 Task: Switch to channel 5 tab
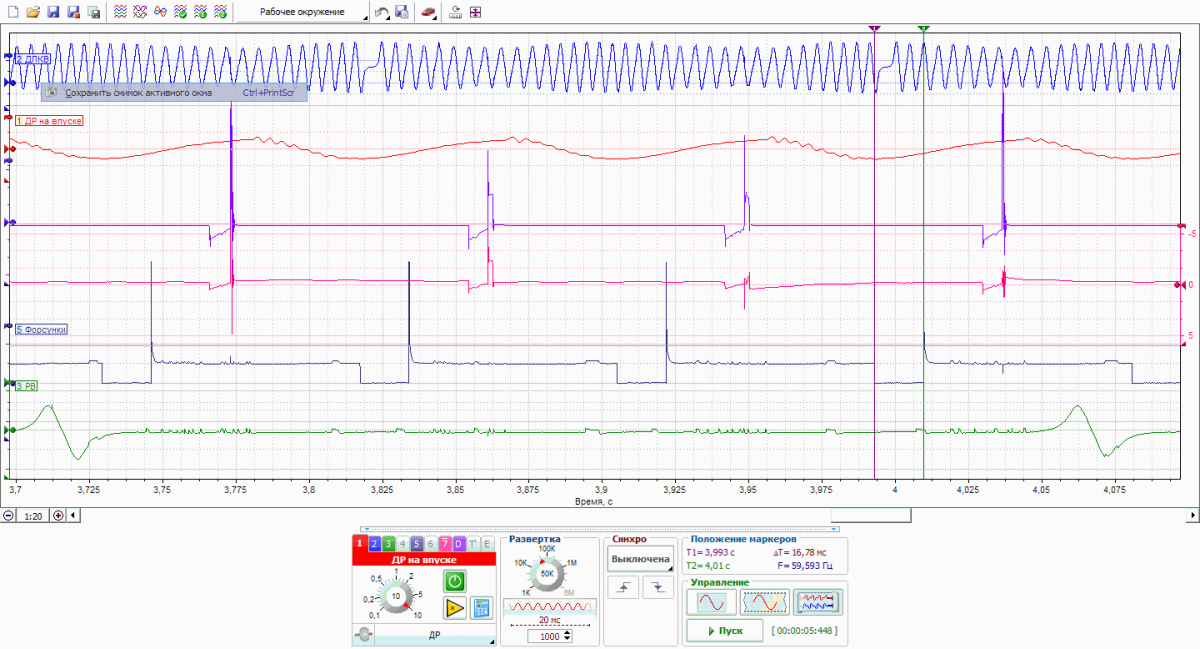click(416, 544)
